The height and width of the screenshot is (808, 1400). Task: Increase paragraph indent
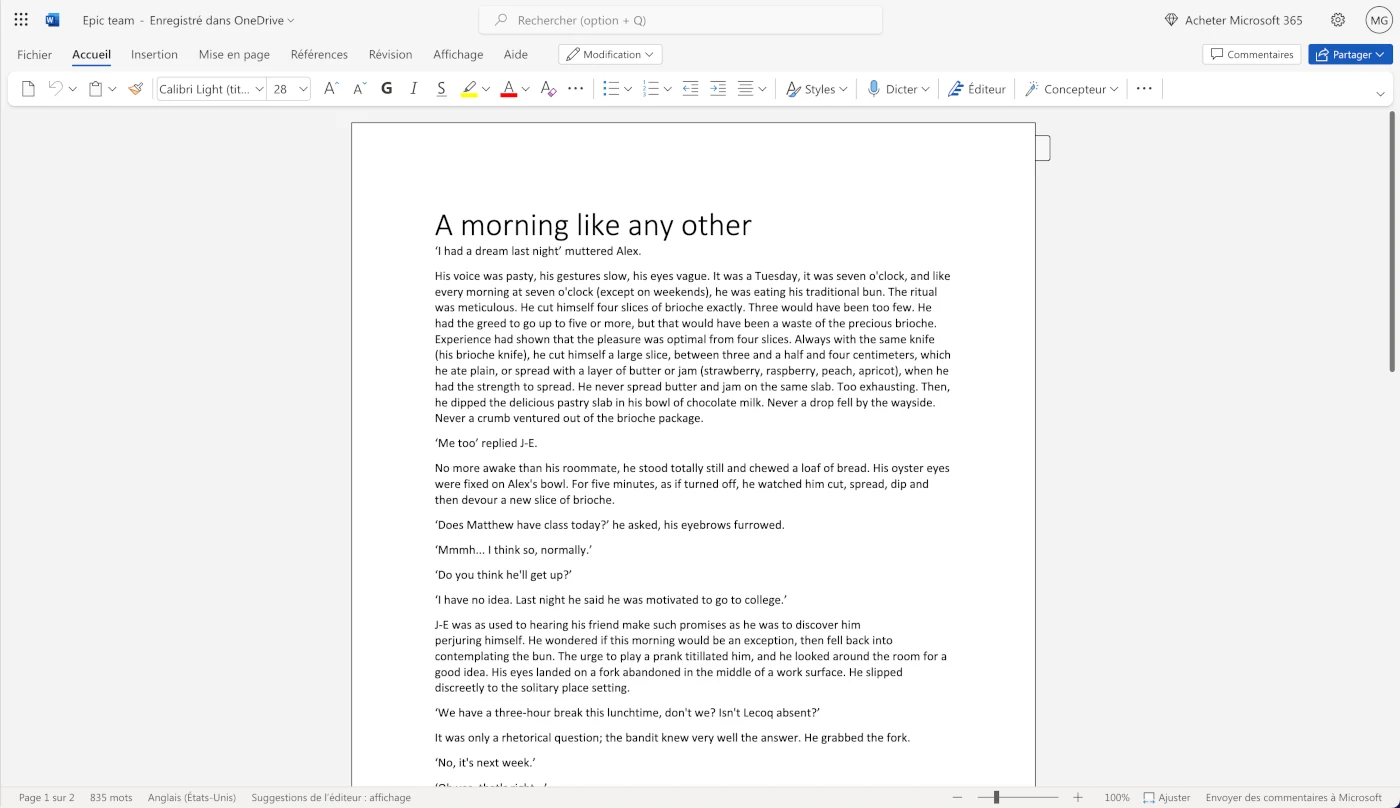coord(718,88)
